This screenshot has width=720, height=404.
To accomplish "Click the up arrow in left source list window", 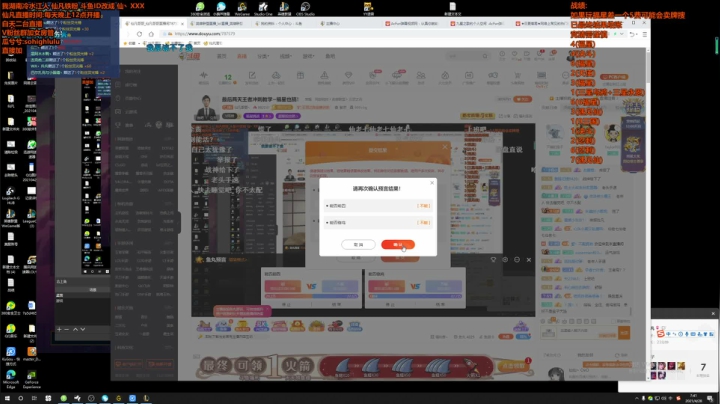I will [75, 329].
